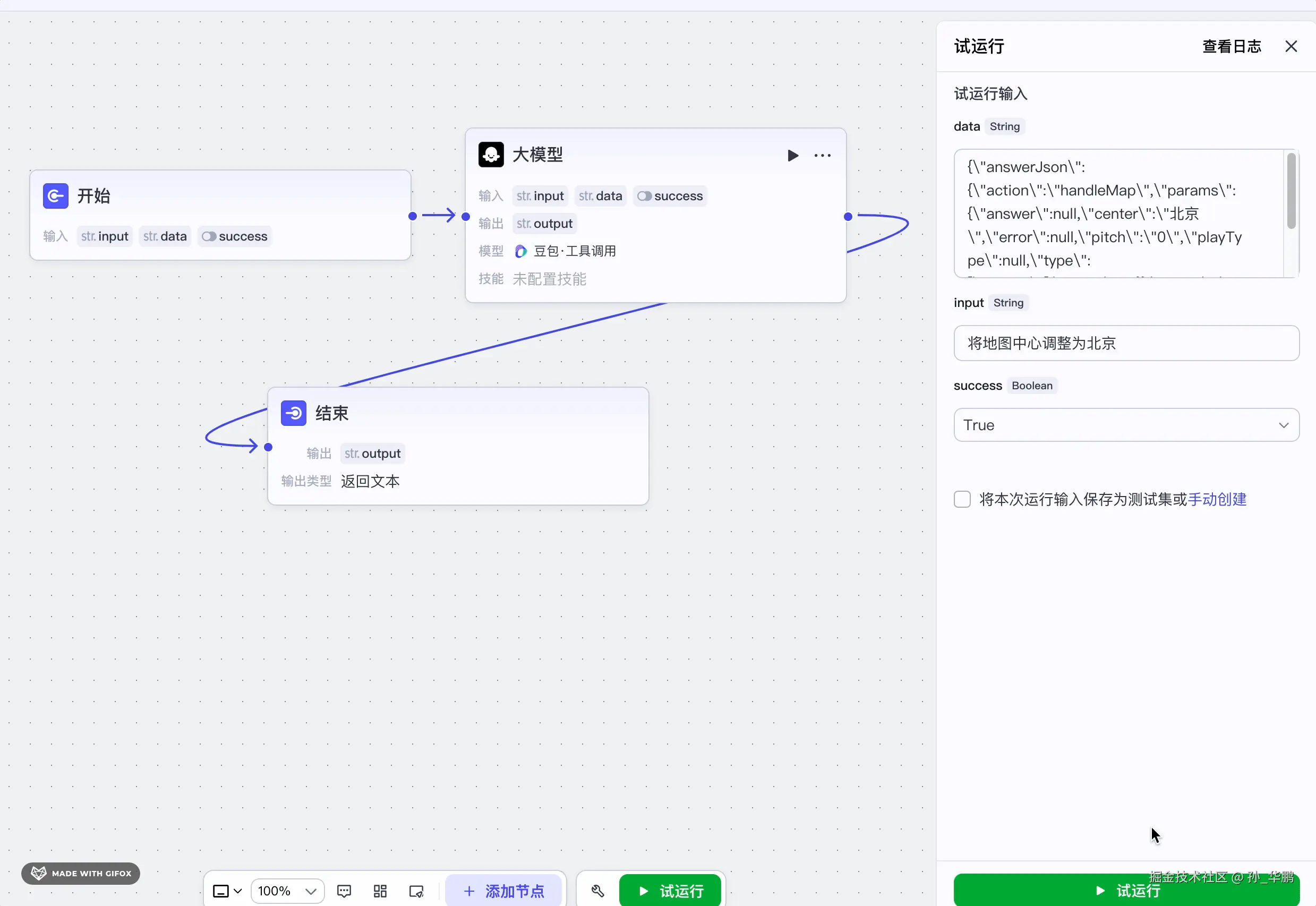Click the green 试运行 button at bottom right
Screen dimensions: 1316x906
click(x=1126, y=890)
